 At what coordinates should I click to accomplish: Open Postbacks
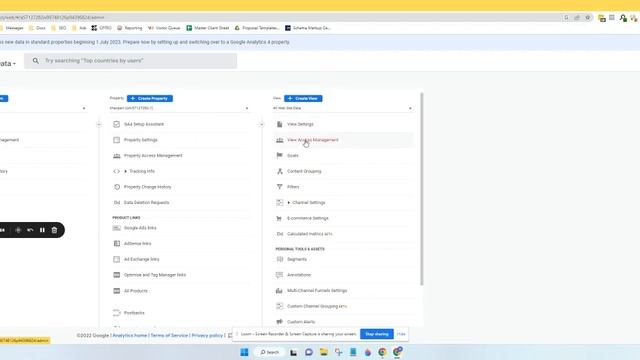(x=134, y=313)
